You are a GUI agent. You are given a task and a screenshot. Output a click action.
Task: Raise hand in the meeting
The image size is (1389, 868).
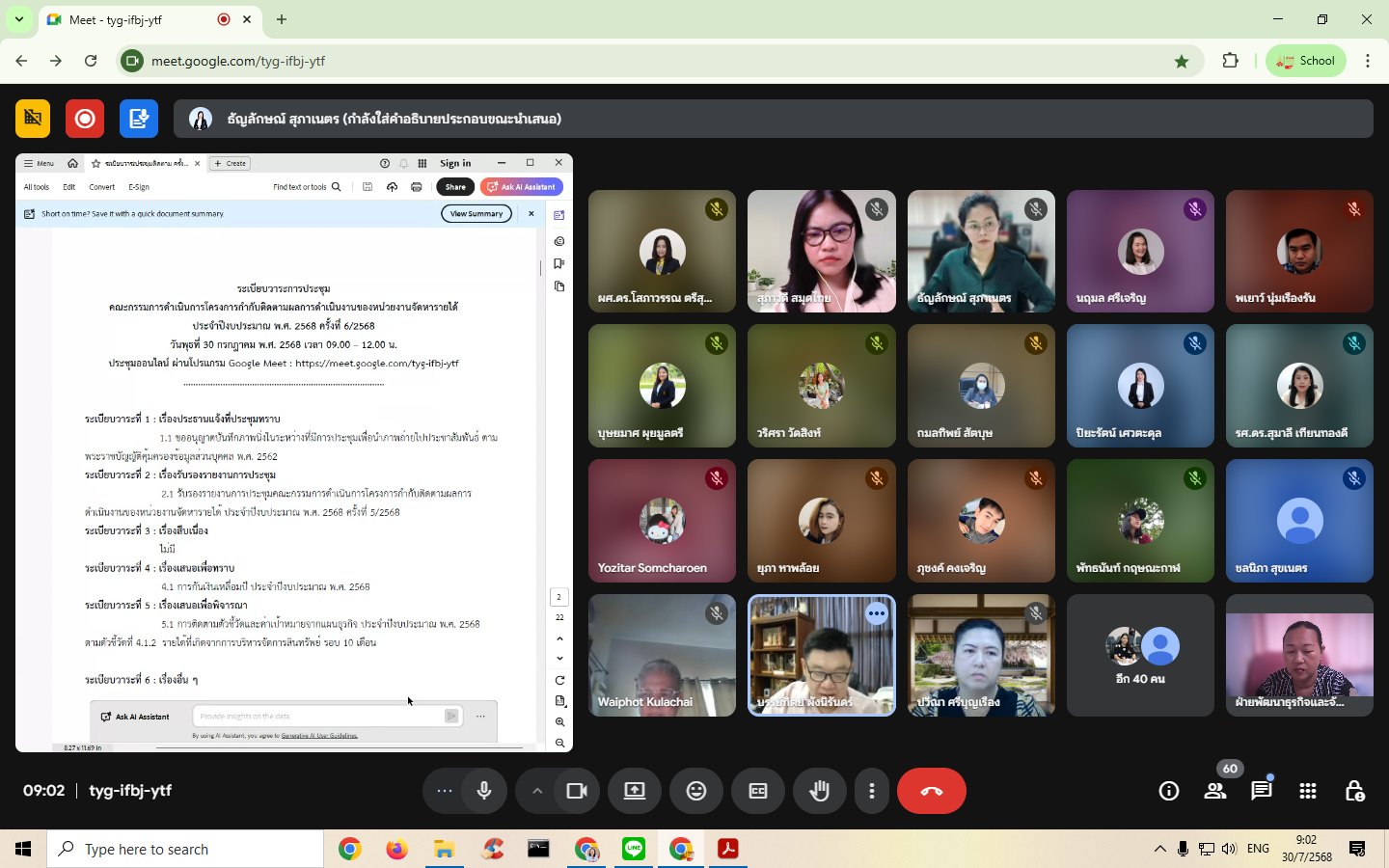820,791
